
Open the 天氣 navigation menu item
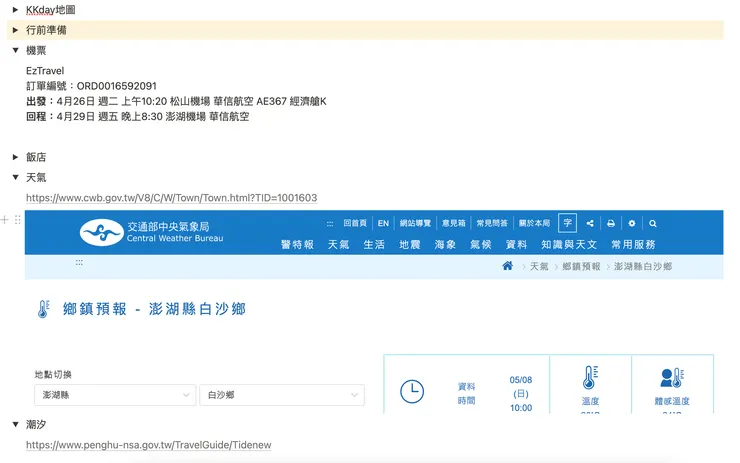point(338,244)
